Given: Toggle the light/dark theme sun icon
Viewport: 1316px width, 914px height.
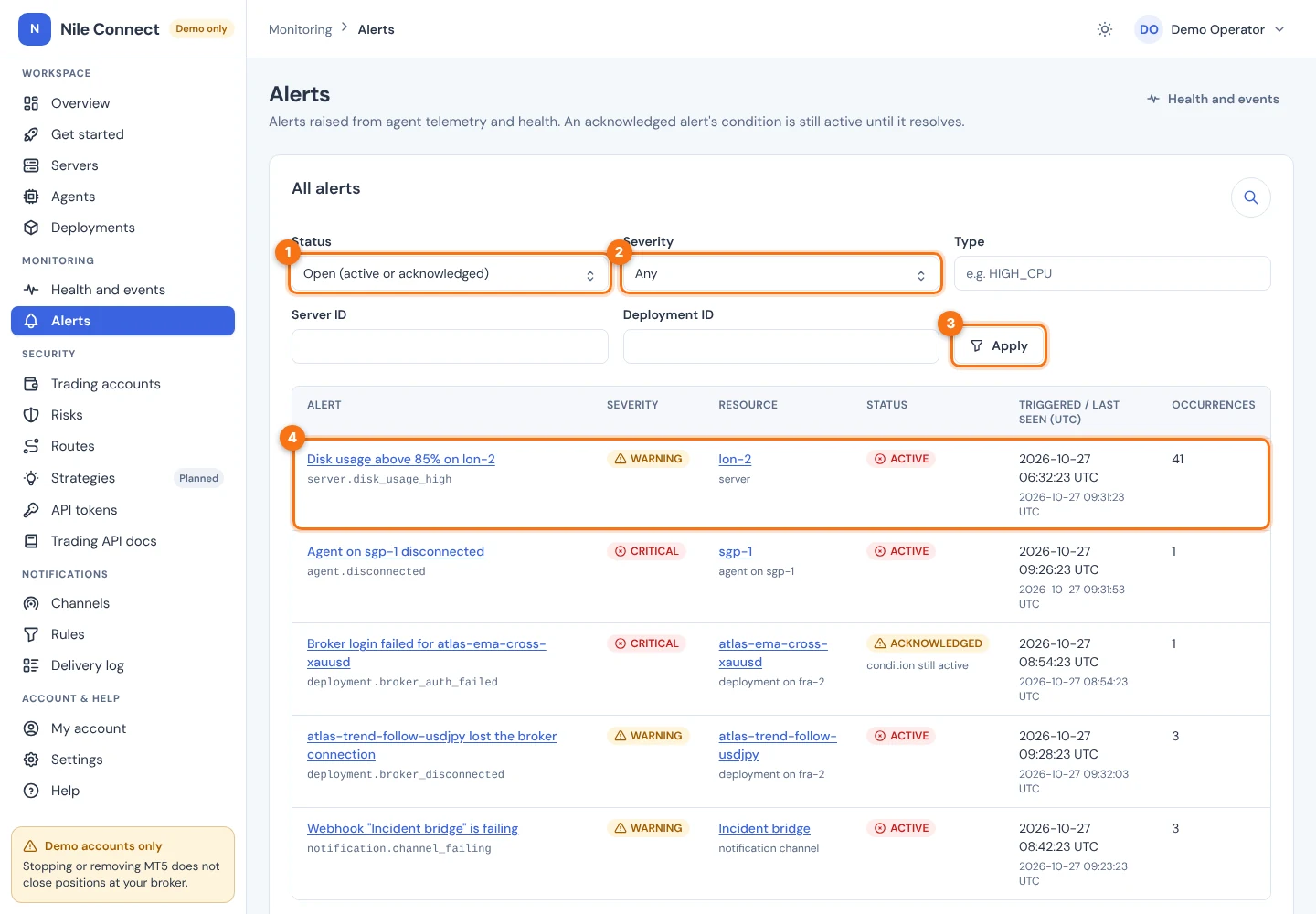Looking at the screenshot, I should pyautogui.click(x=1105, y=29).
